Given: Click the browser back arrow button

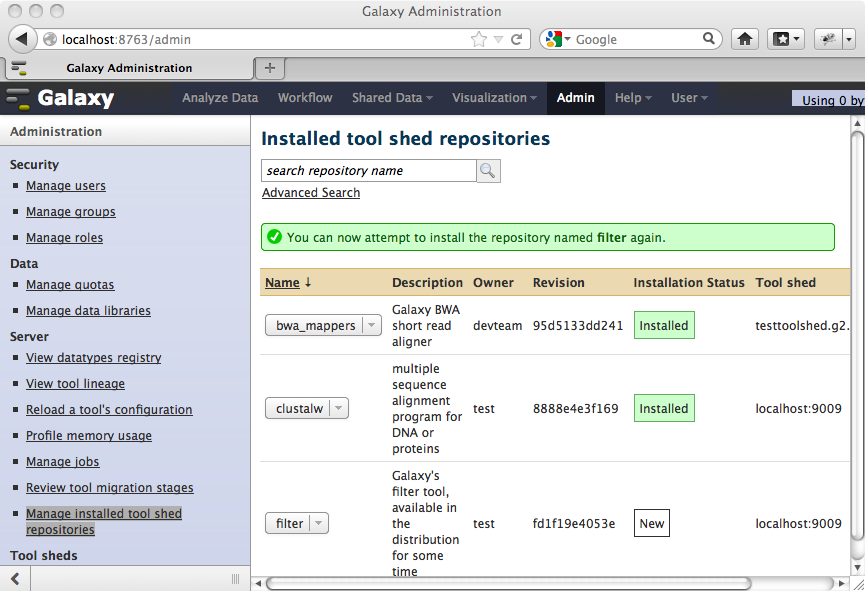Looking at the screenshot, I should tap(22, 39).
